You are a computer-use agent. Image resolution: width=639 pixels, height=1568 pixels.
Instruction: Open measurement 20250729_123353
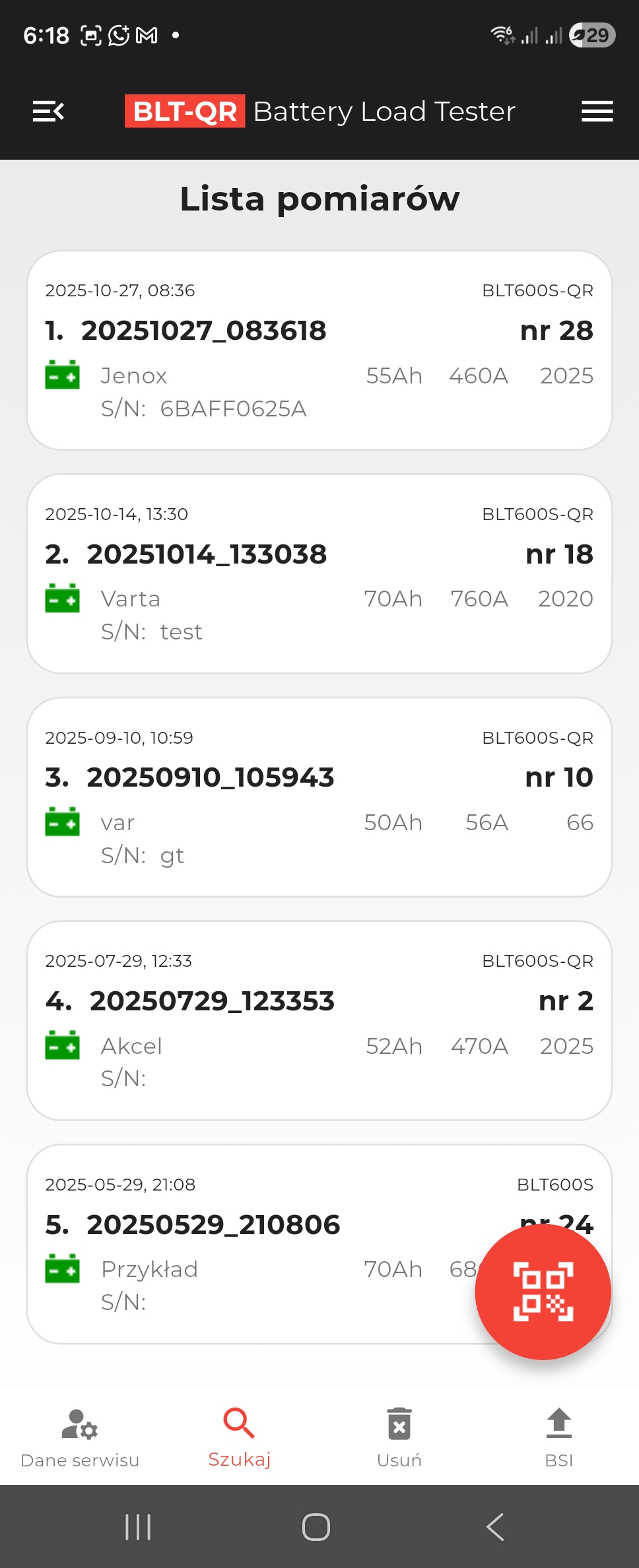point(212,1001)
